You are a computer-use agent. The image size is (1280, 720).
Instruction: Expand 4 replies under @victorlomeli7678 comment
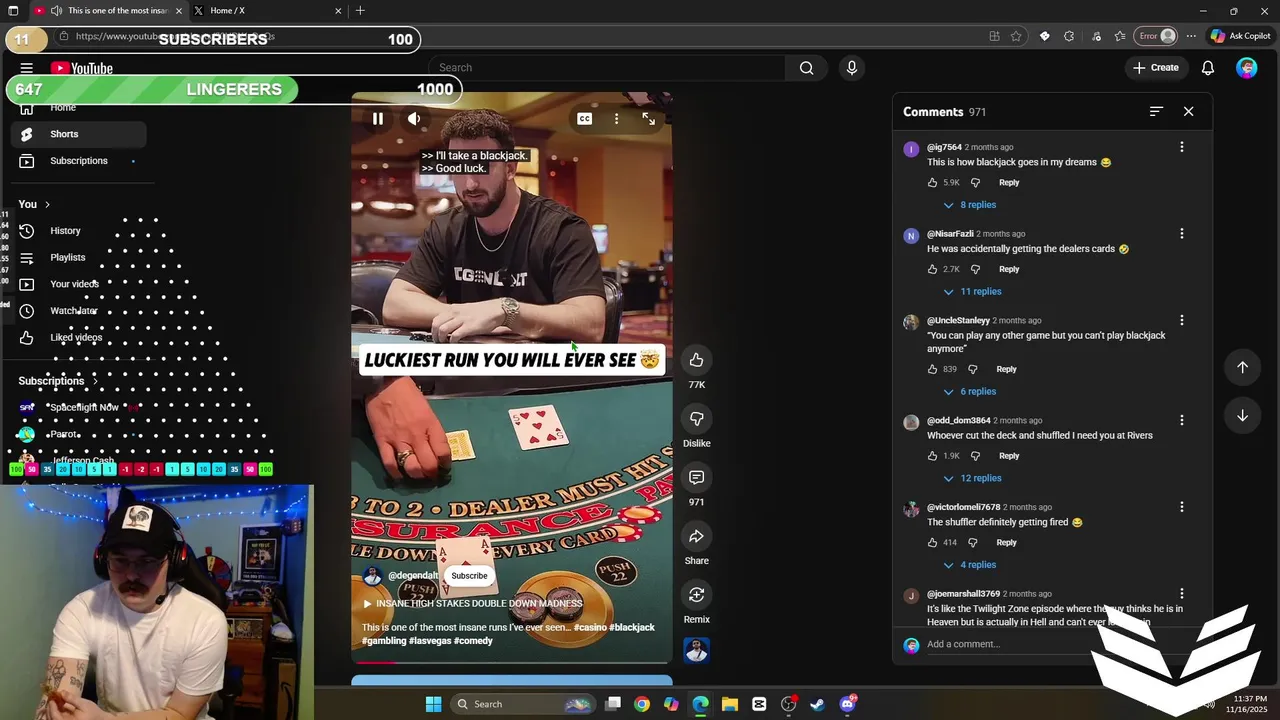click(x=969, y=565)
